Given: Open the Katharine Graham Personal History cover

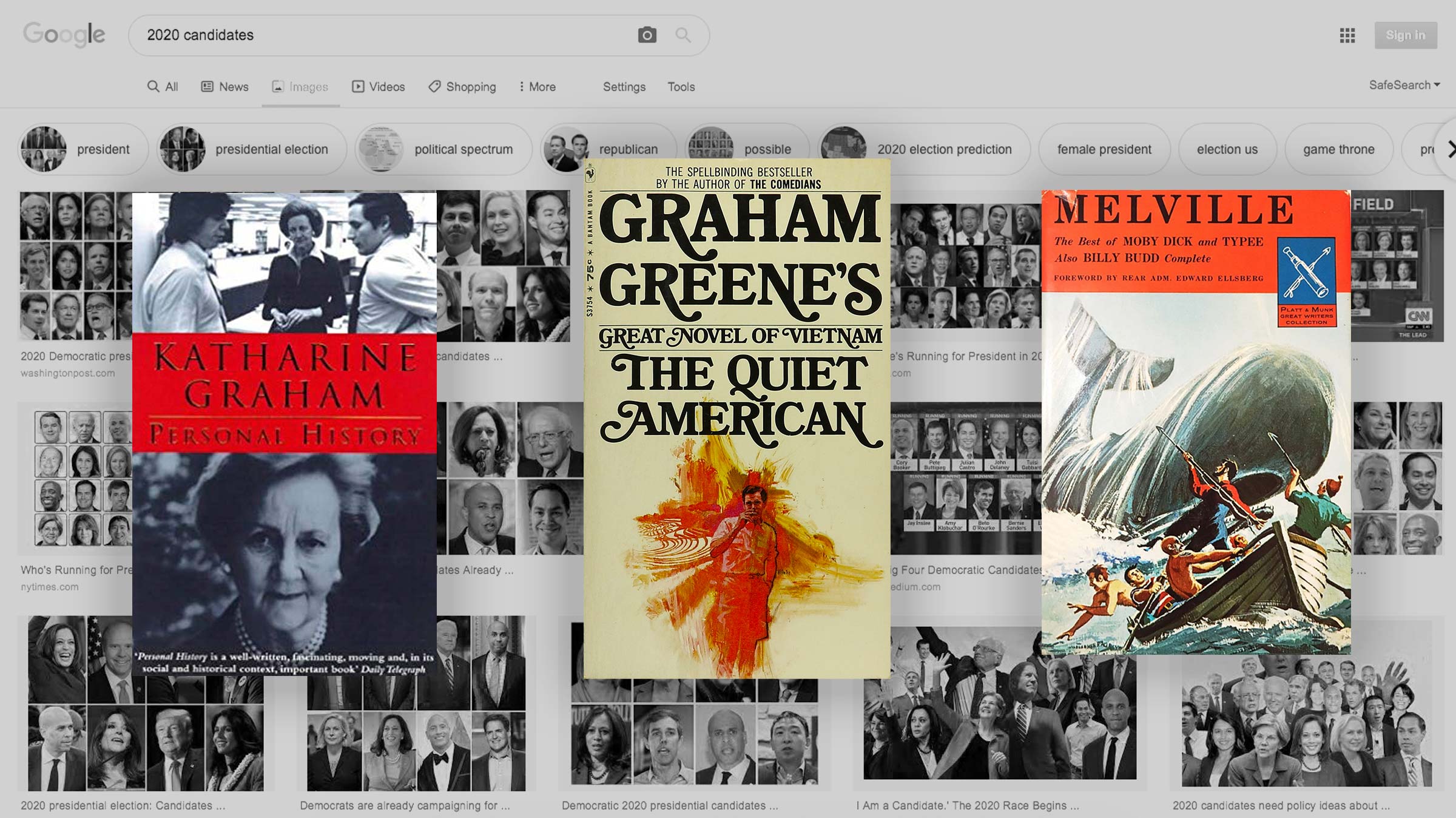Looking at the screenshot, I should [284, 434].
